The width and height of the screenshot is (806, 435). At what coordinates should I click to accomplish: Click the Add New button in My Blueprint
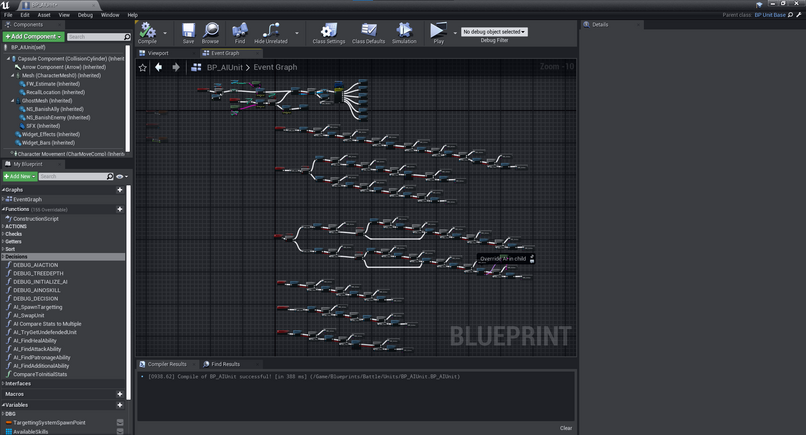click(20, 176)
